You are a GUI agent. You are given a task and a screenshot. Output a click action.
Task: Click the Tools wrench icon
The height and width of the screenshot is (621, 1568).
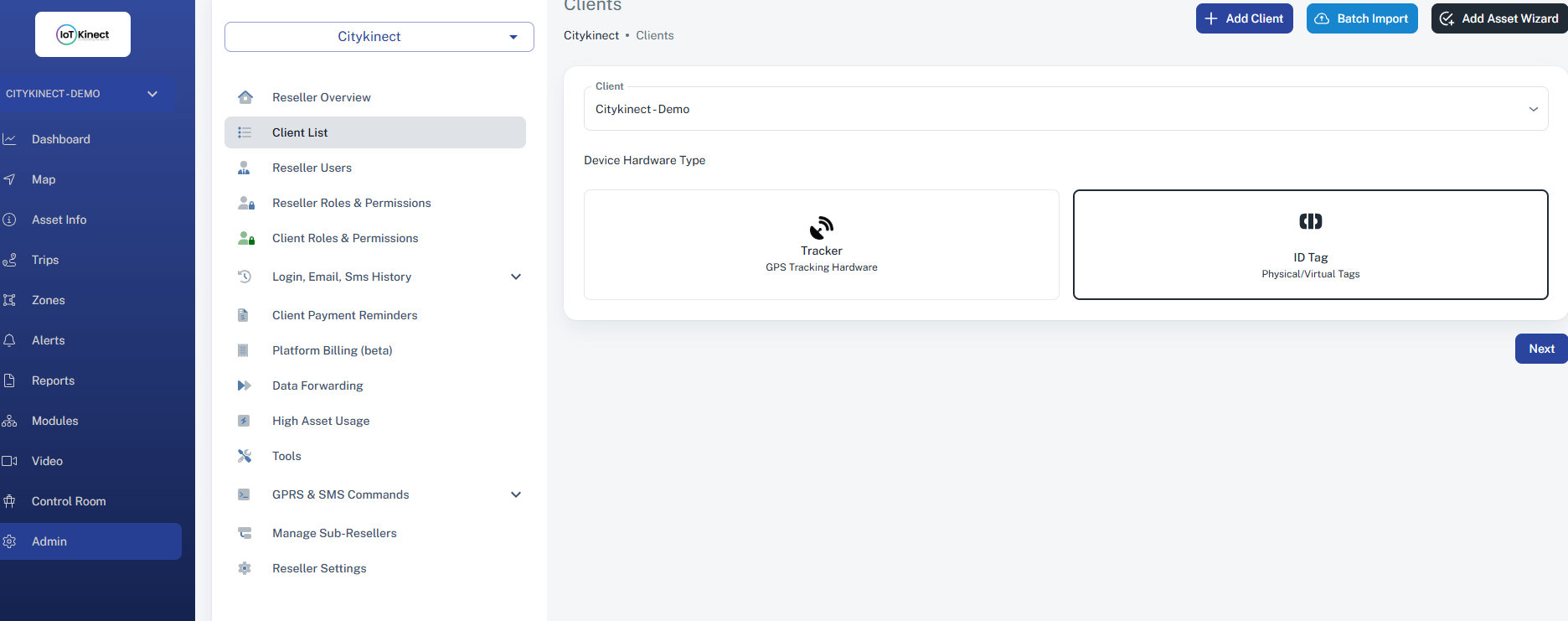245,456
